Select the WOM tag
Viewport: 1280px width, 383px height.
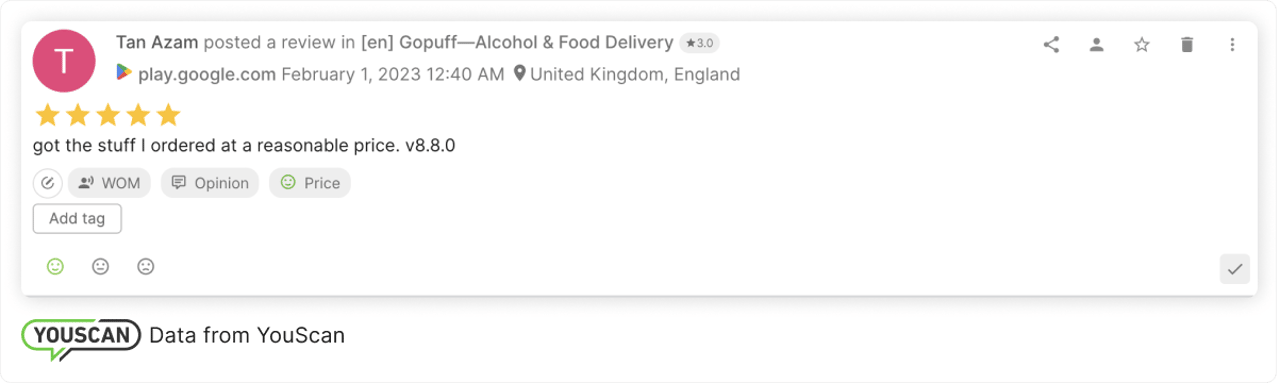[x=110, y=183]
